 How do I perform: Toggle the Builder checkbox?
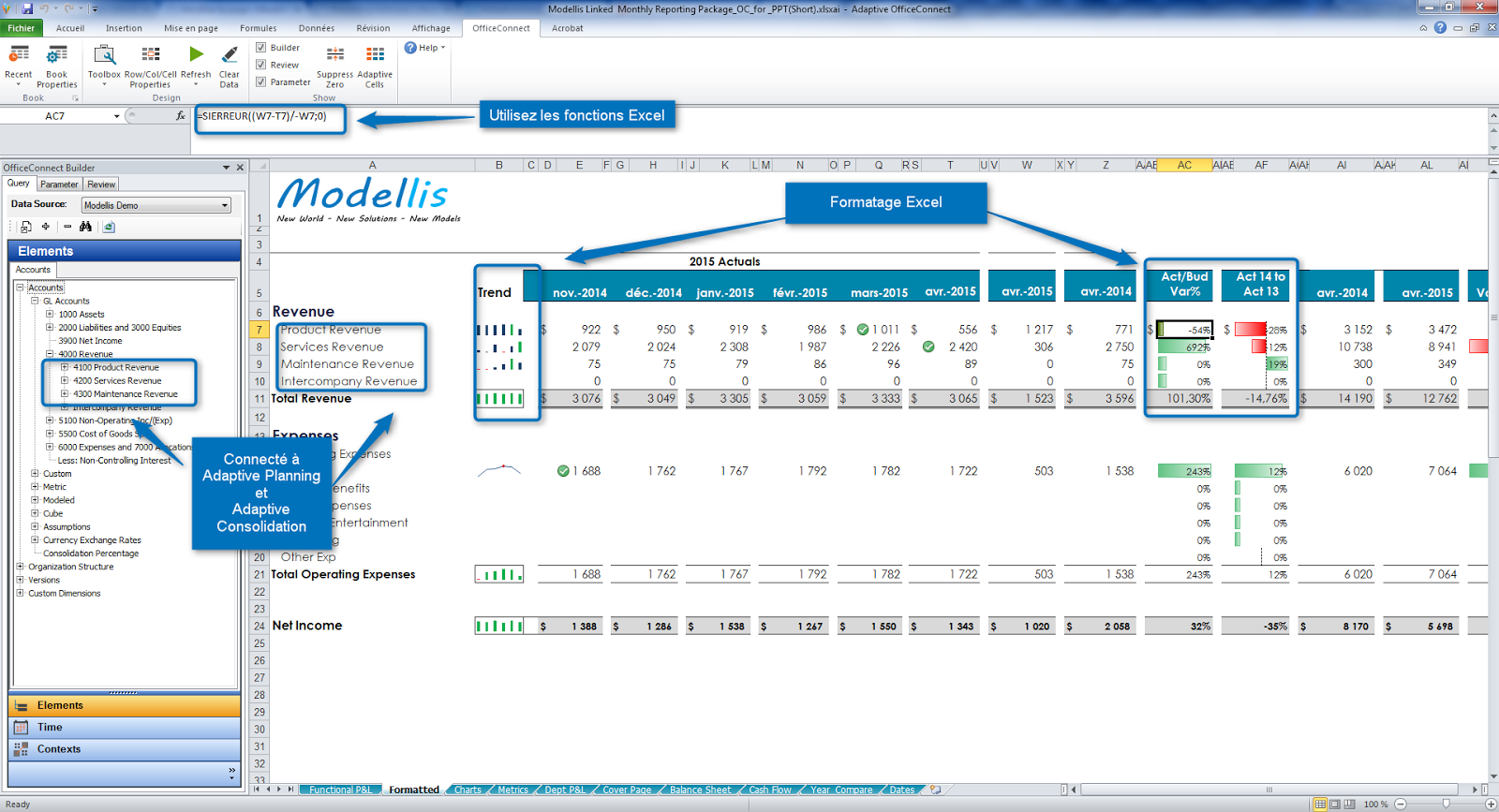260,48
